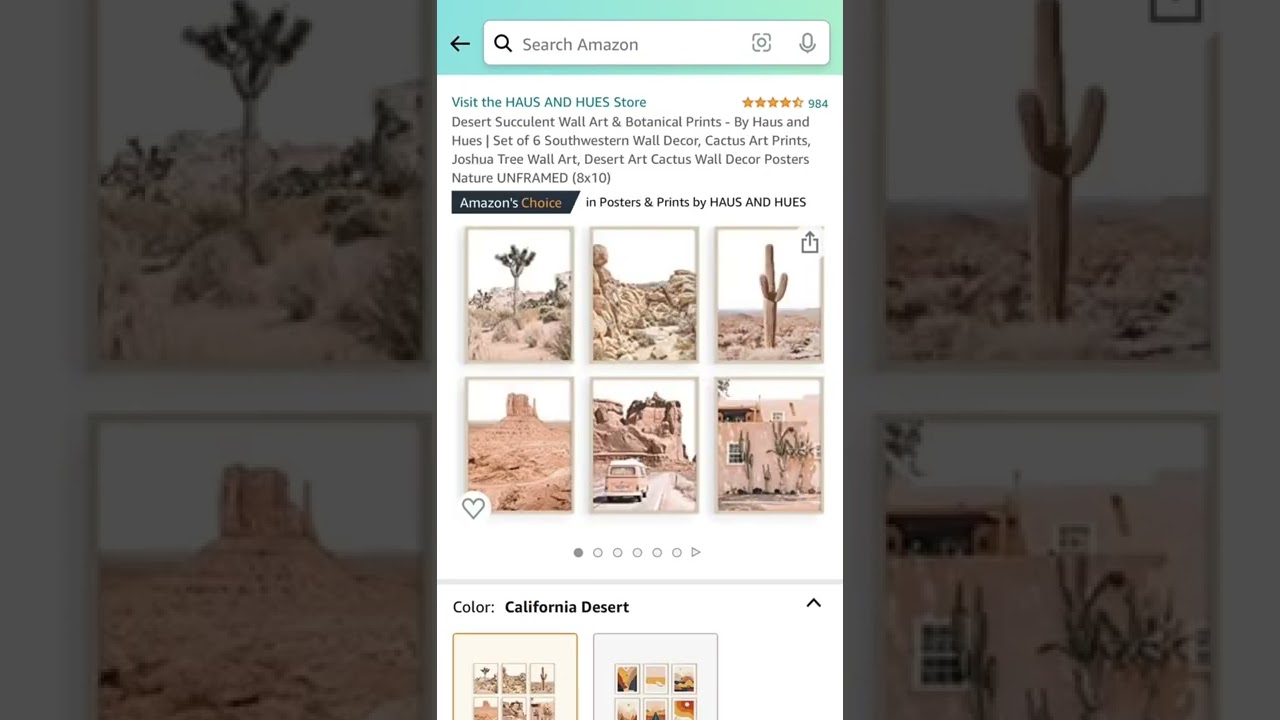Open Monument Valley butte print image
Viewport: 1280px width, 720px height.
click(x=519, y=444)
